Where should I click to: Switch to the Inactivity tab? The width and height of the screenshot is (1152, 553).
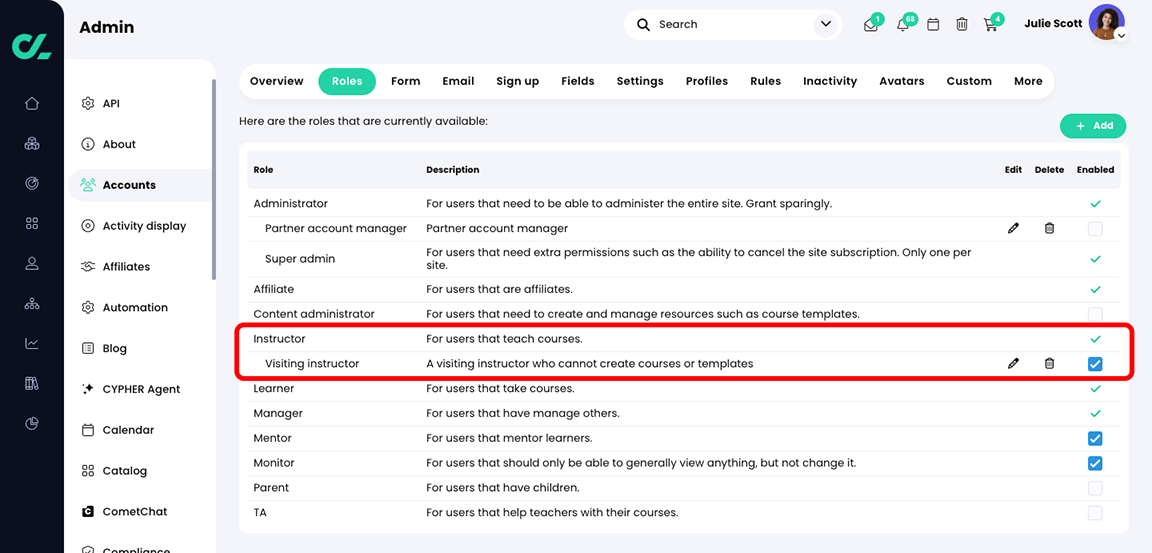point(830,82)
